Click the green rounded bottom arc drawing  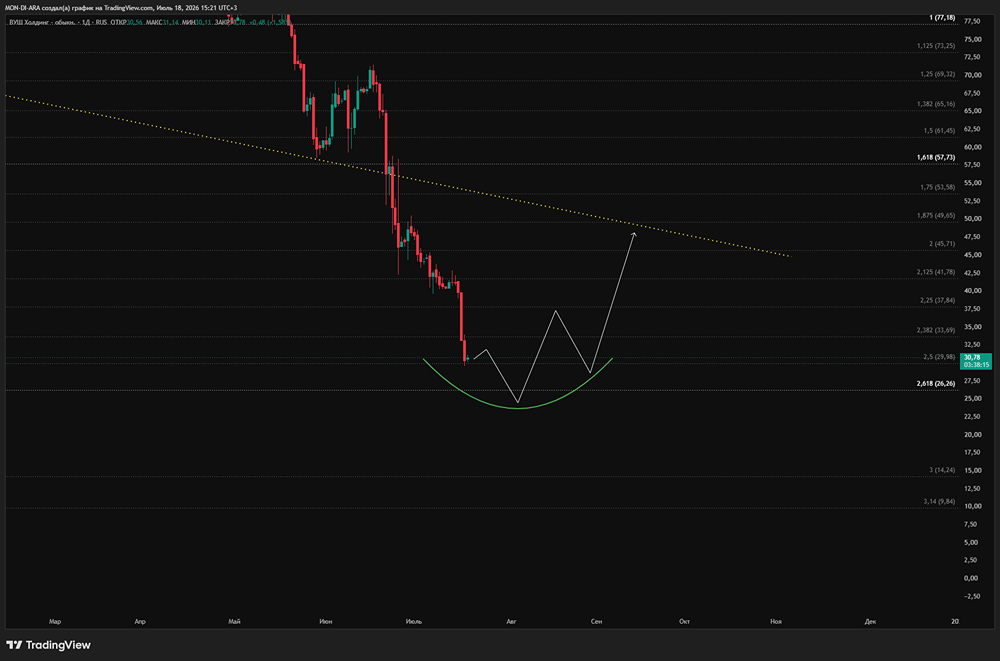tap(518, 406)
